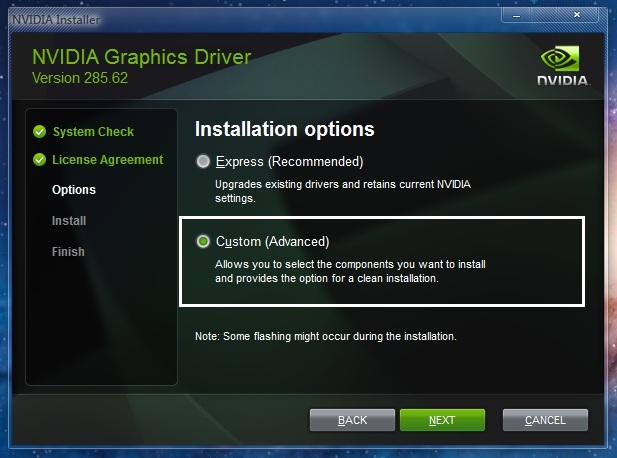The image size is (617, 458).
Task: Select the Install step in sidebar
Action: [69, 221]
